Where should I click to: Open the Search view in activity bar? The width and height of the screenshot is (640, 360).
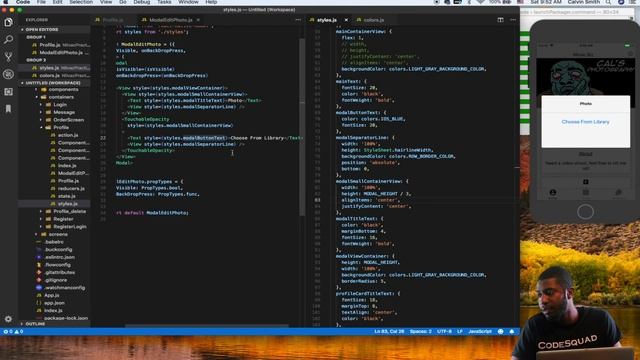coord(8,40)
